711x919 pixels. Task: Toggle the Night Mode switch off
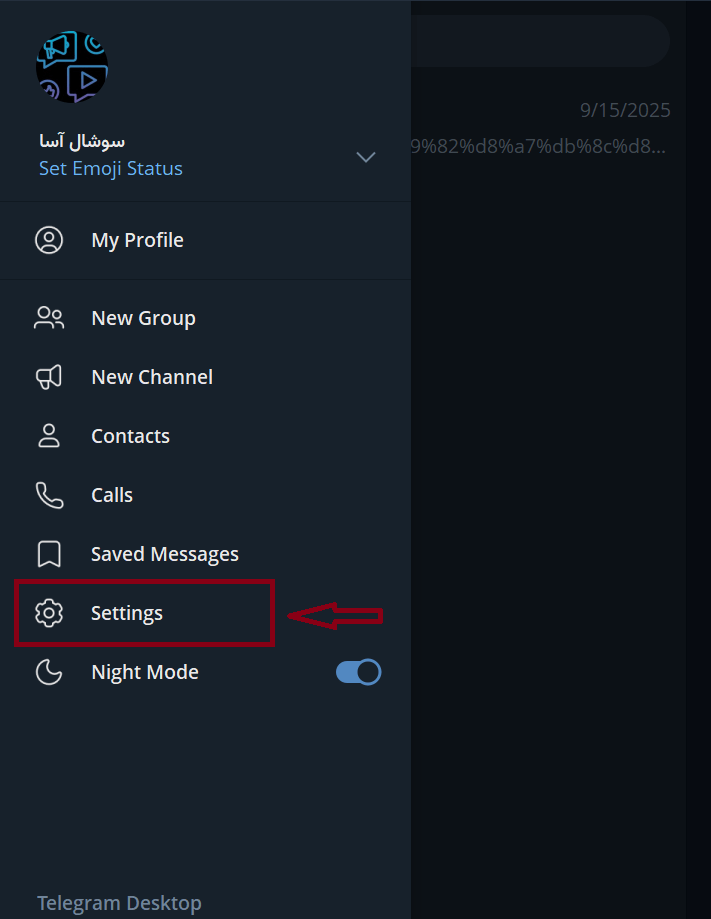click(x=358, y=672)
